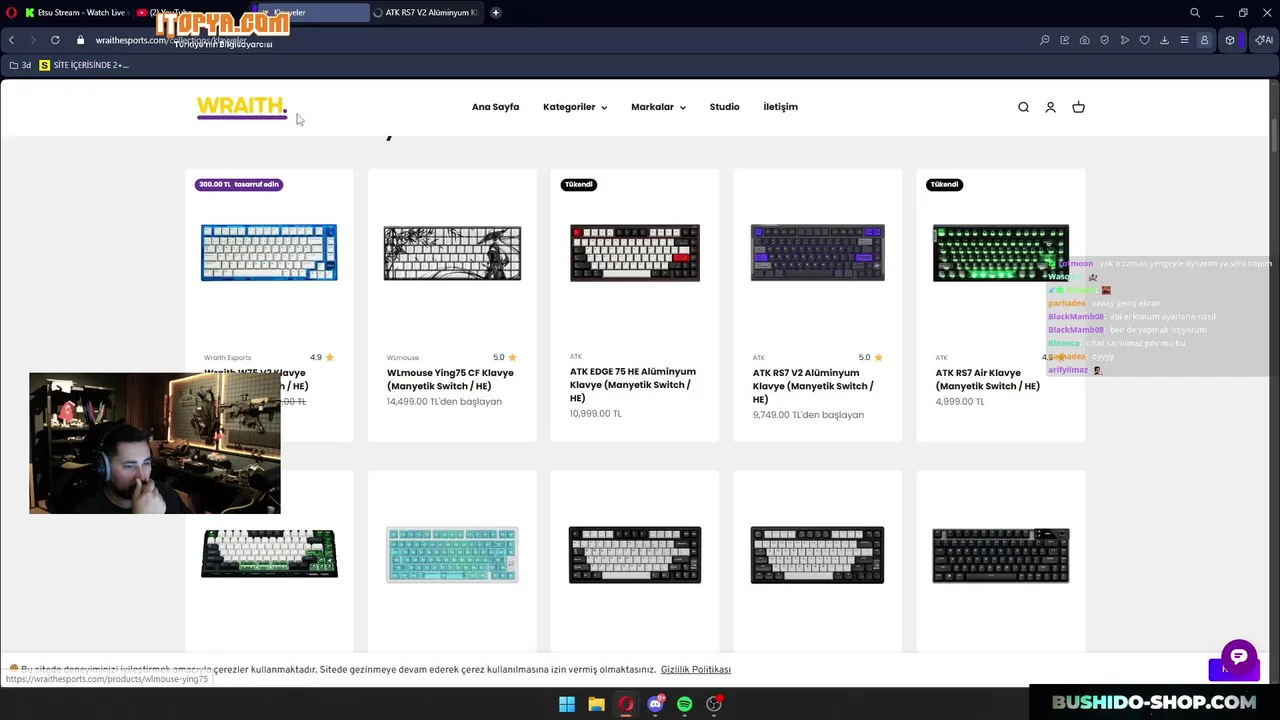The width and height of the screenshot is (1280, 720).
Task: Click the '10,999.00 TL' price
Action: click(x=595, y=414)
